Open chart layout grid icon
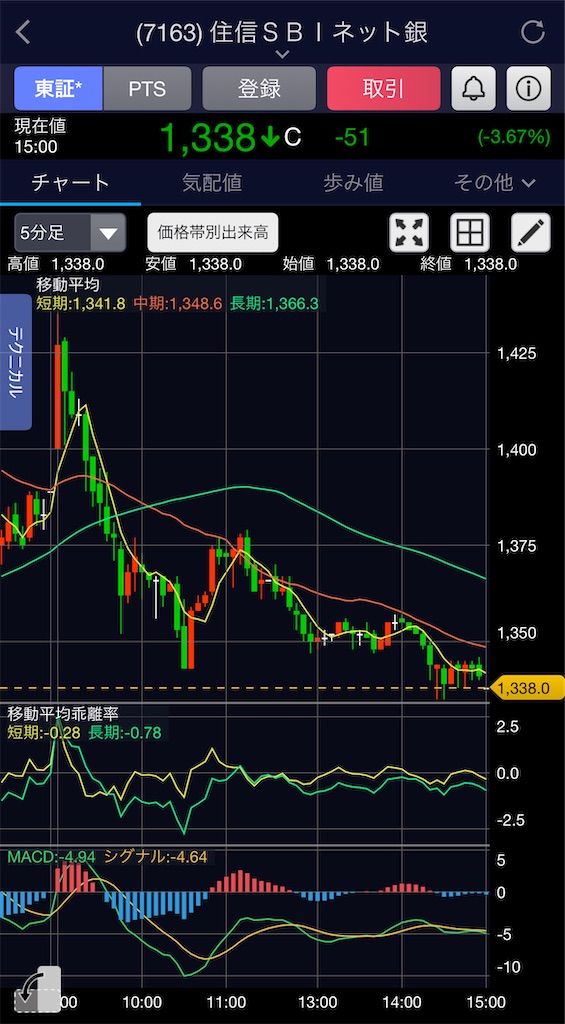Image resolution: width=565 pixels, height=1024 pixels. [470, 232]
